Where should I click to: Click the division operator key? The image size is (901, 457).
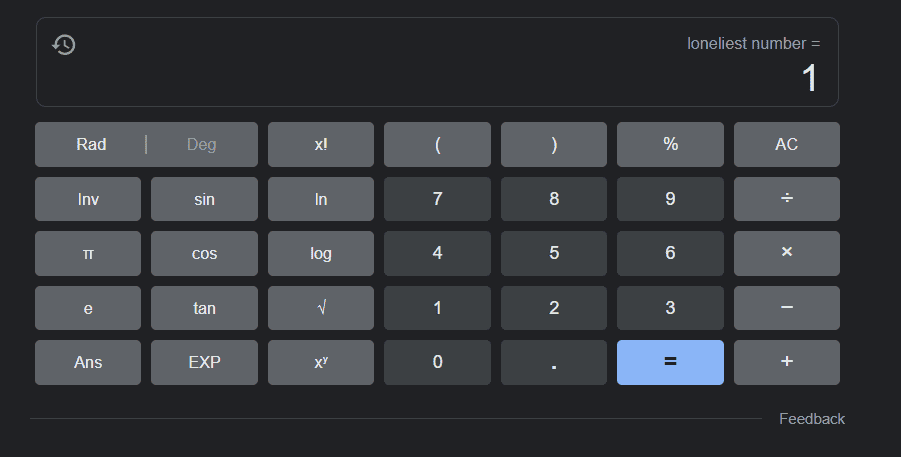click(x=786, y=199)
